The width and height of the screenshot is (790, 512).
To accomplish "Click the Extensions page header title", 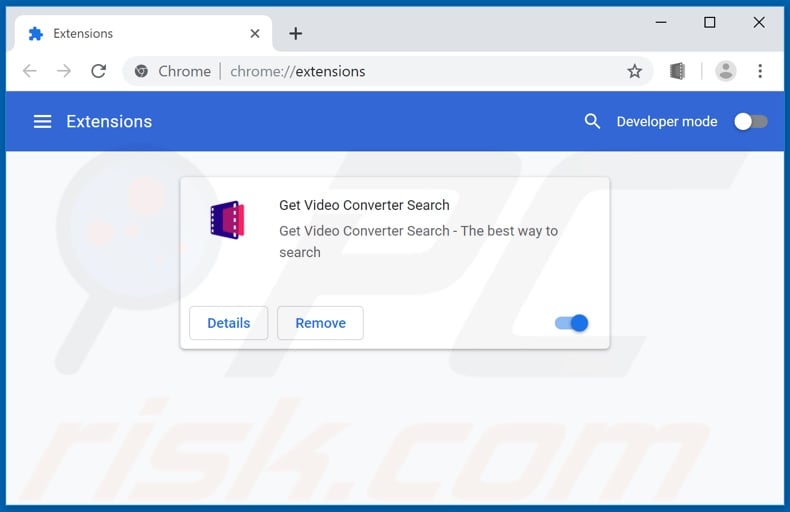I will coord(109,121).
